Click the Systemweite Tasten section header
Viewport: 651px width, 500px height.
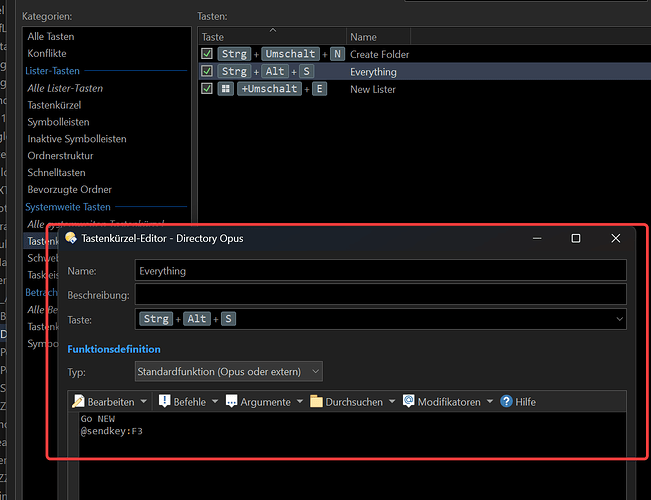(x=68, y=207)
